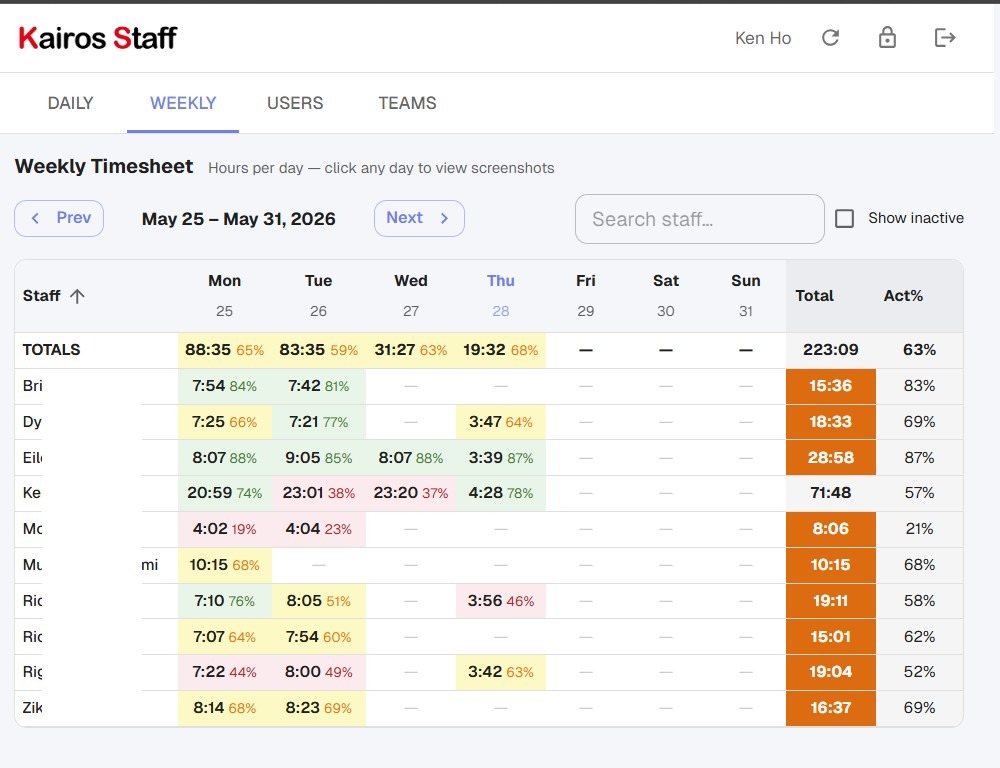Click Wednesday totals cell 31:27 63%
The width and height of the screenshot is (1000, 768).
coord(411,350)
